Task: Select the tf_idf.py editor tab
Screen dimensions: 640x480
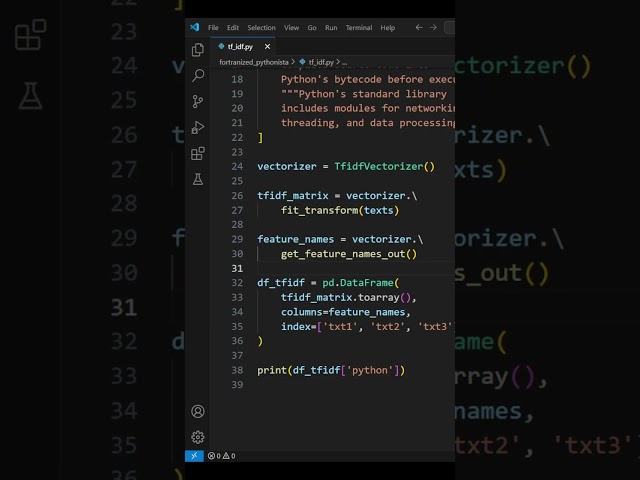Action: click(243, 47)
